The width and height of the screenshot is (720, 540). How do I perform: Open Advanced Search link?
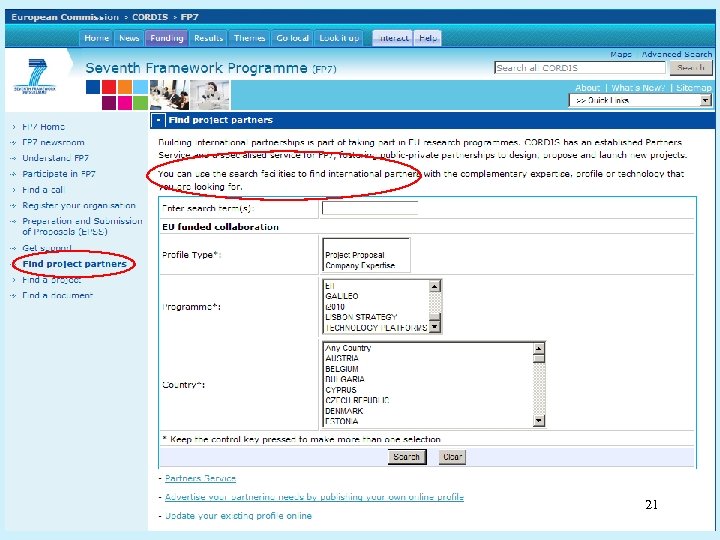click(677, 54)
